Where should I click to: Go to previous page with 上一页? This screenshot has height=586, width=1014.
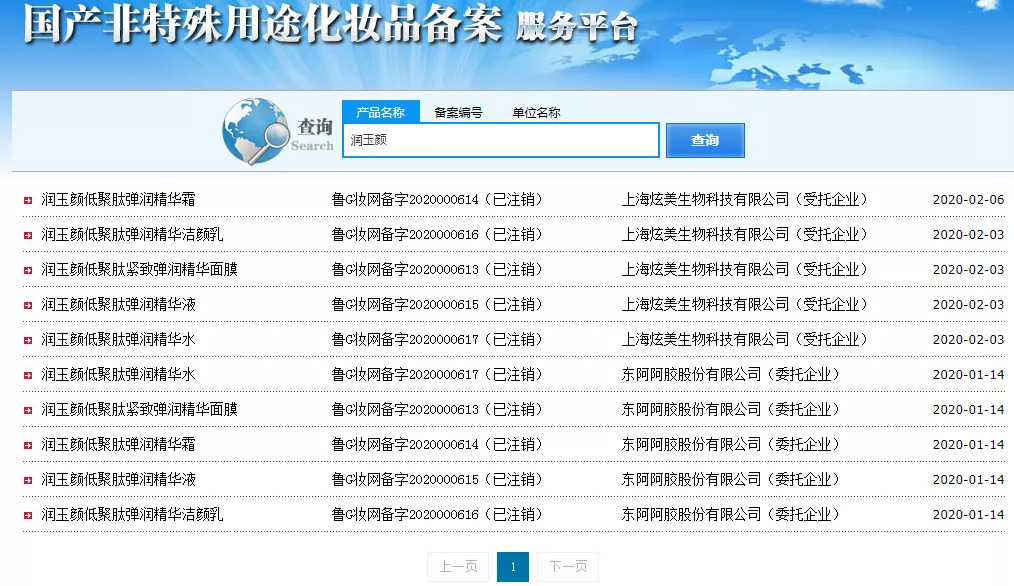(458, 567)
